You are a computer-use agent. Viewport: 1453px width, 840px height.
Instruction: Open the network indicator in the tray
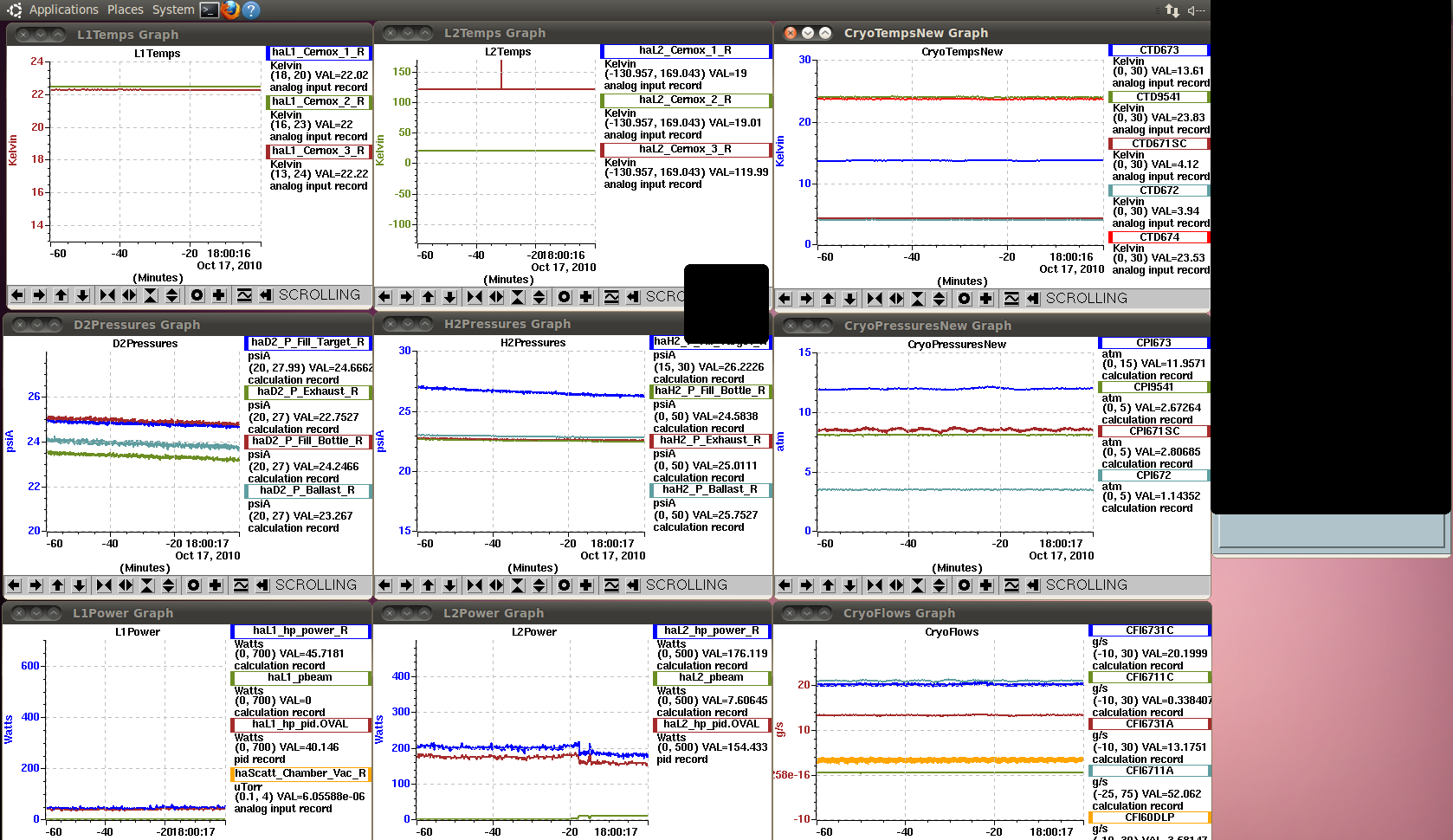pos(1172,10)
